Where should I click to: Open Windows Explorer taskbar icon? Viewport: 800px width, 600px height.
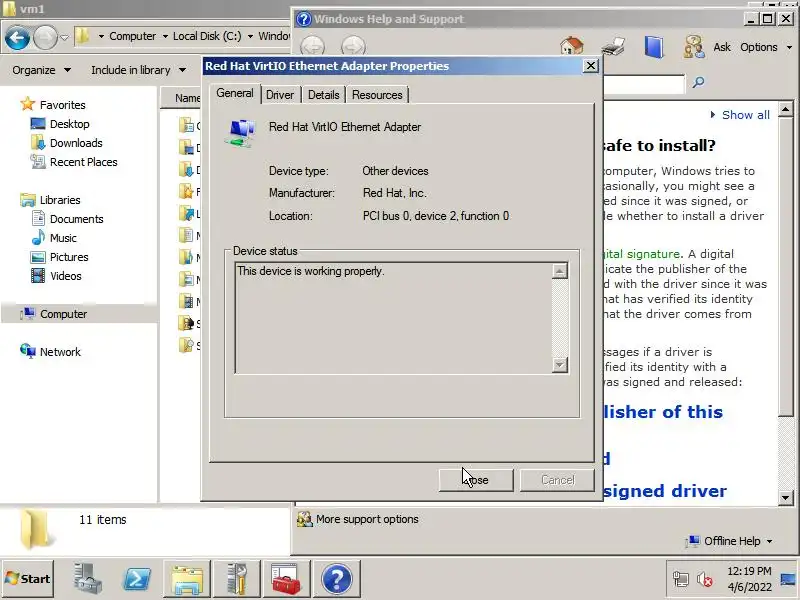pos(187,579)
